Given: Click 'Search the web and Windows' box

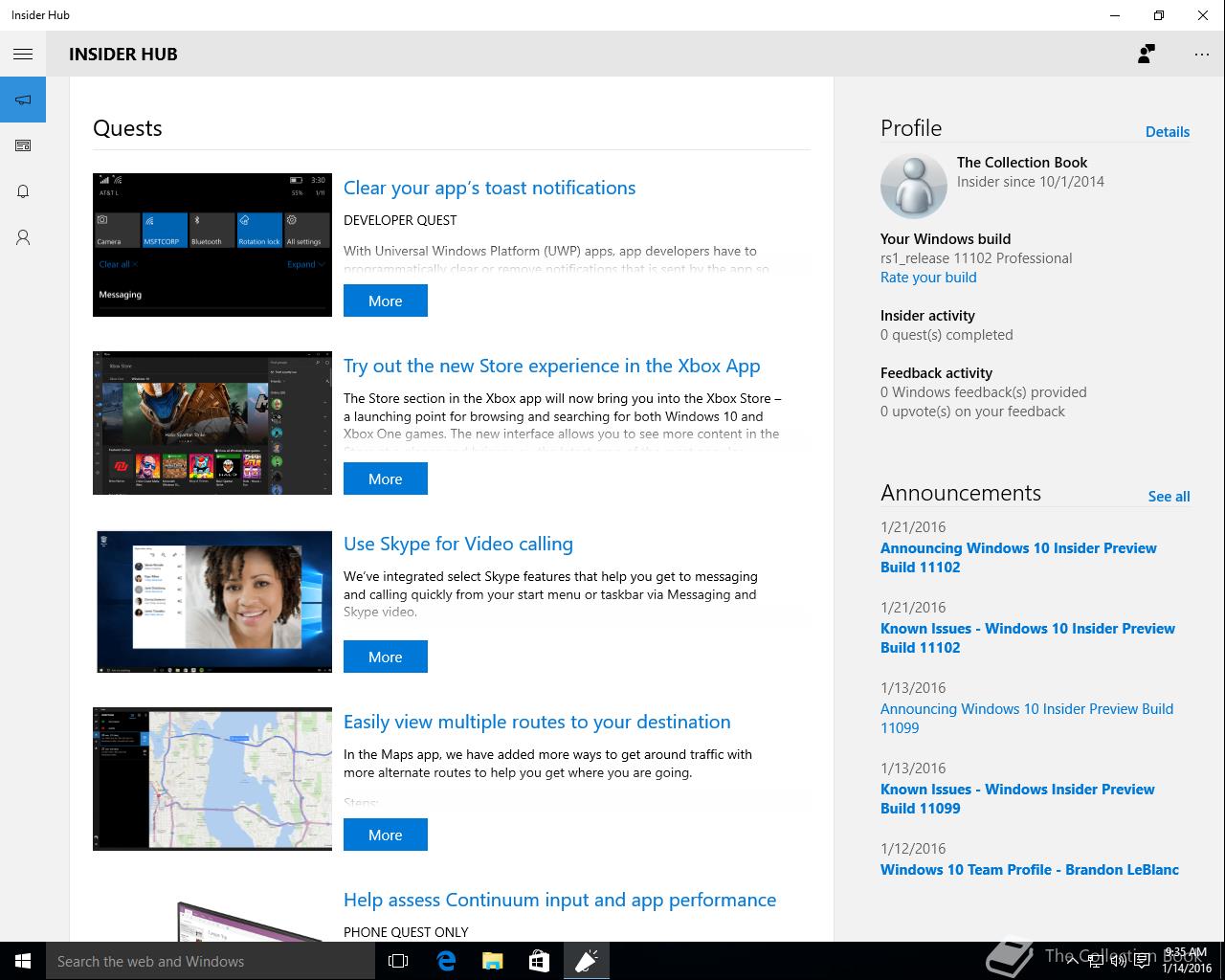Looking at the screenshot, I should (x=211, y=961).
